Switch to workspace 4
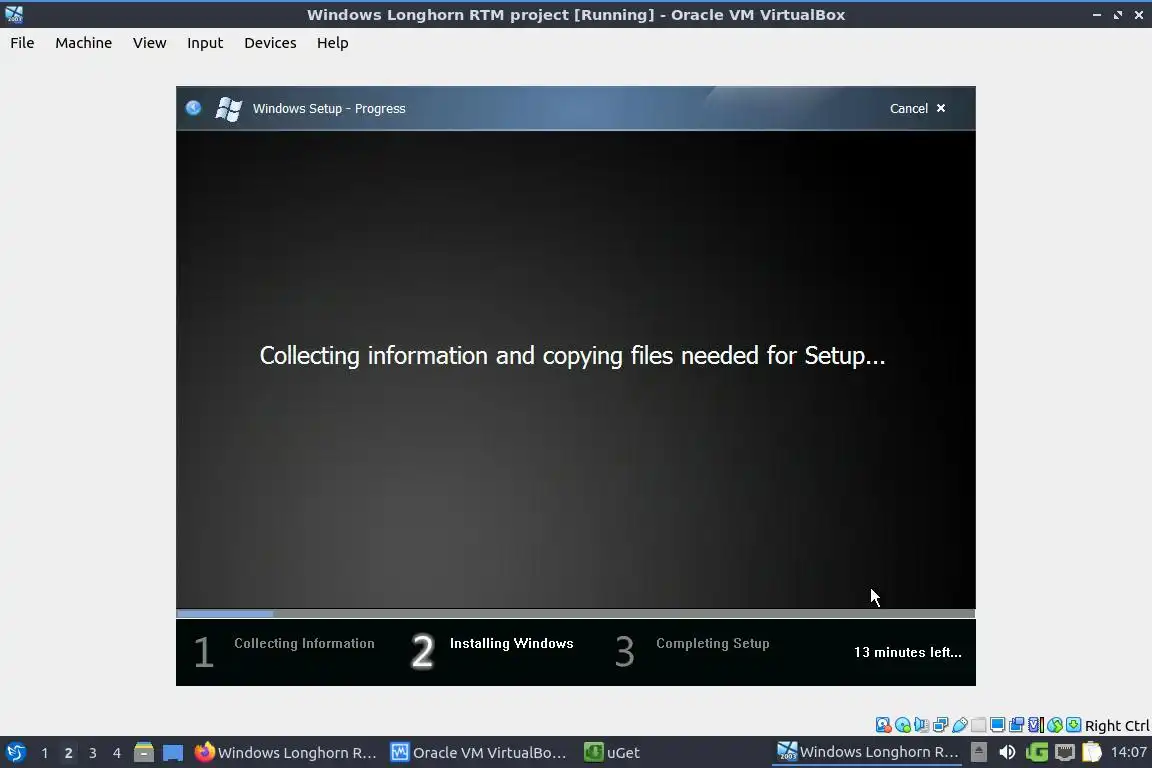Screen dimensions: 1152x768 (117, 753)
